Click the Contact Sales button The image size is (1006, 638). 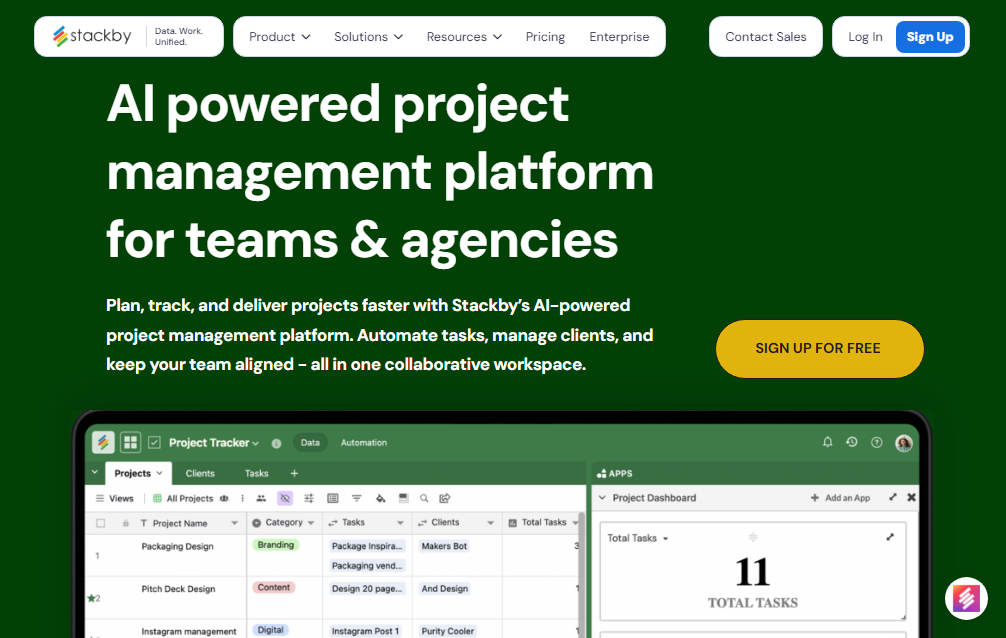pyautogui.click(x=765, y=37)
